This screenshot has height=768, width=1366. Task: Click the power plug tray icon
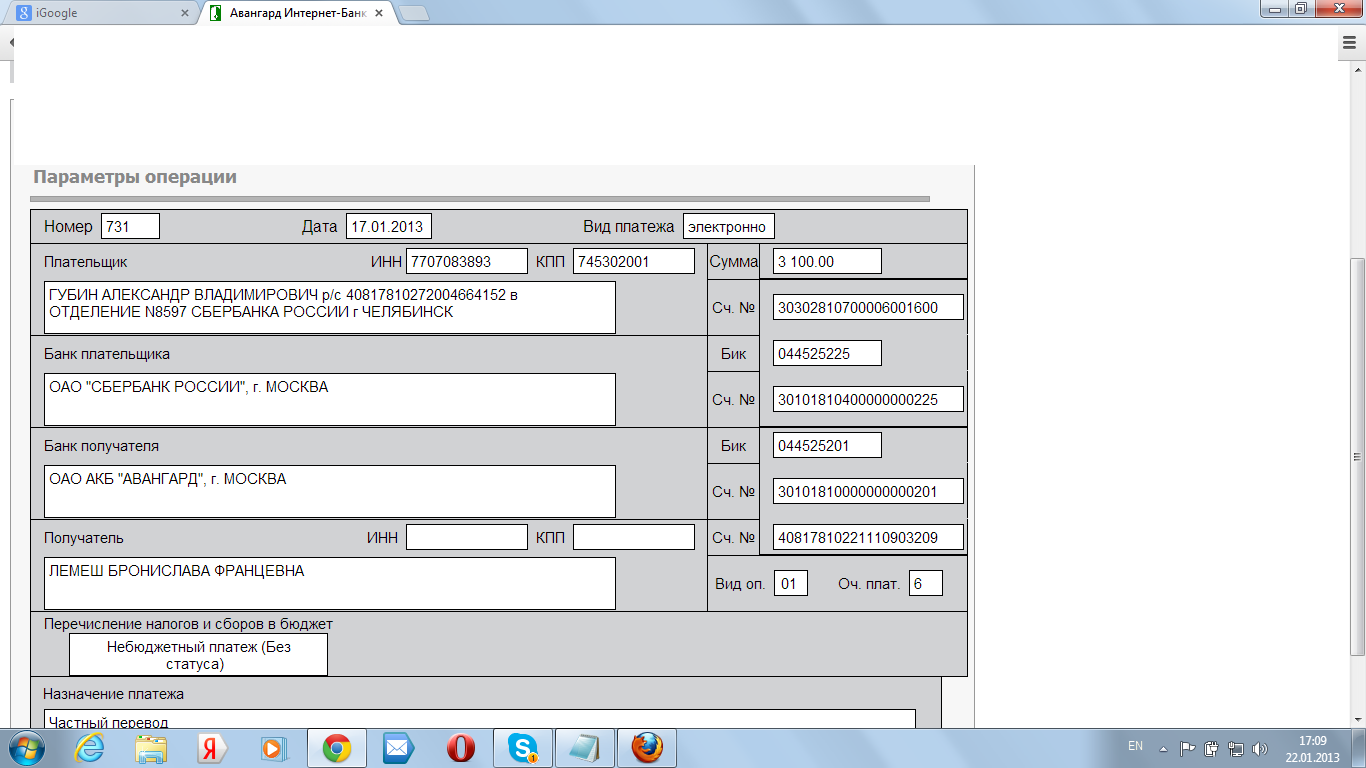point(1211,748)
